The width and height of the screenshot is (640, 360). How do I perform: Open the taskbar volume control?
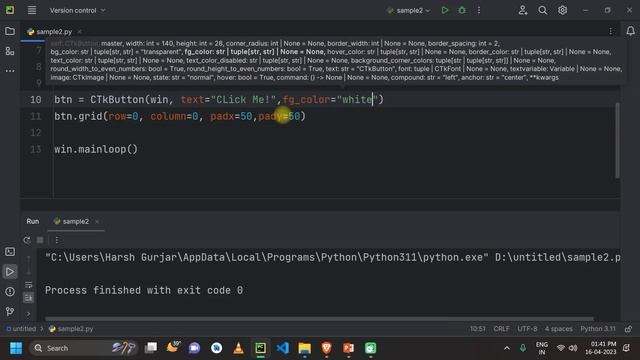[x=573, y=348]
